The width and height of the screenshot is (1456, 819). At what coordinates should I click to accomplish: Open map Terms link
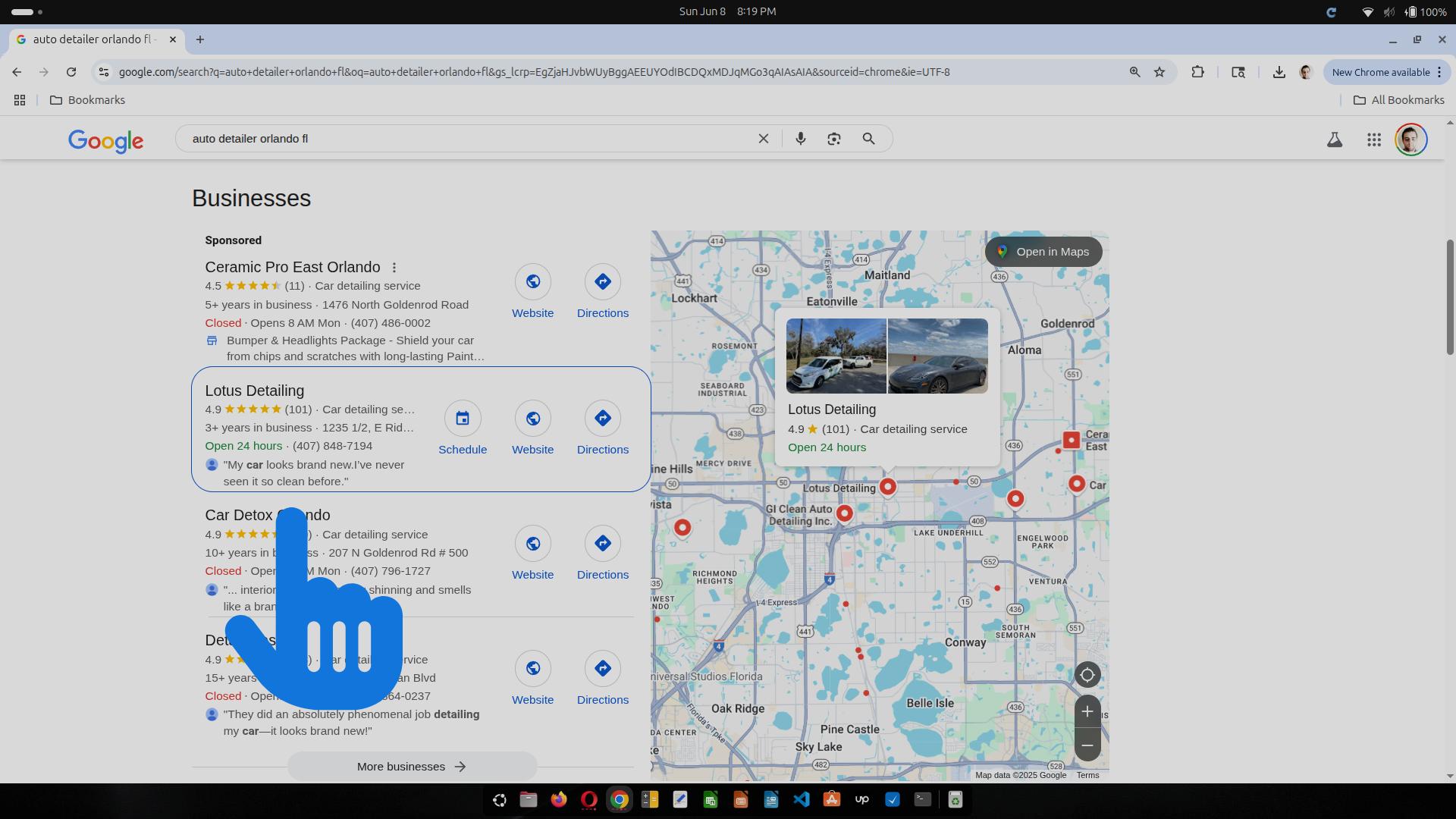pyautogui.click(x=1087, y=775)
